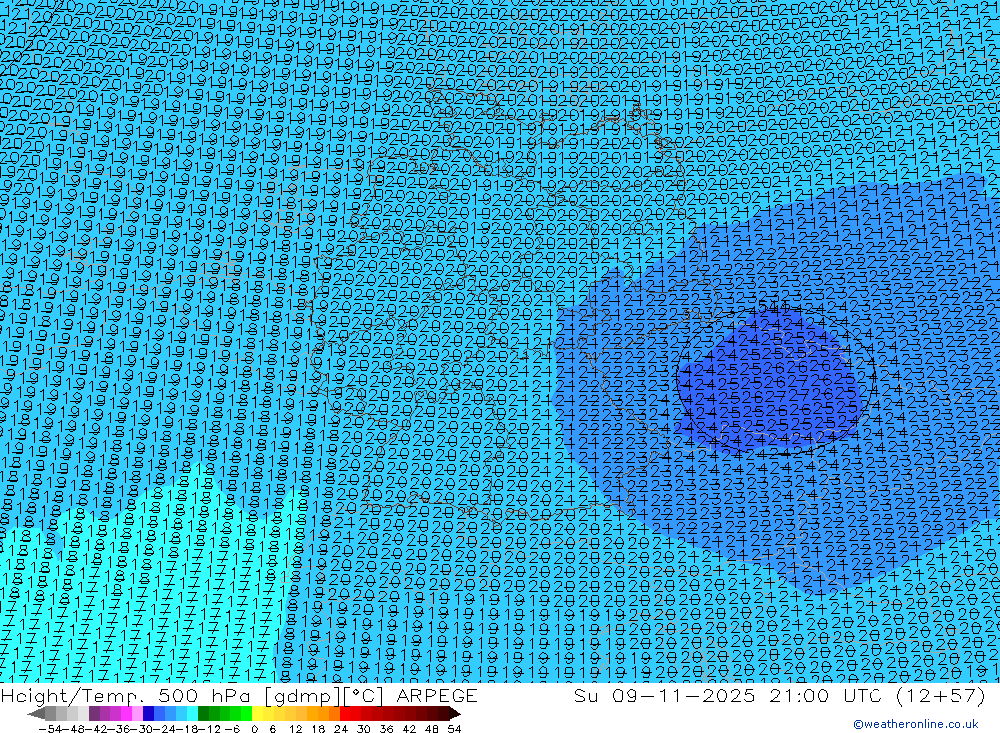Click the '12' legend value
The height and width of the screenshot is (733, 1000).
295,729
